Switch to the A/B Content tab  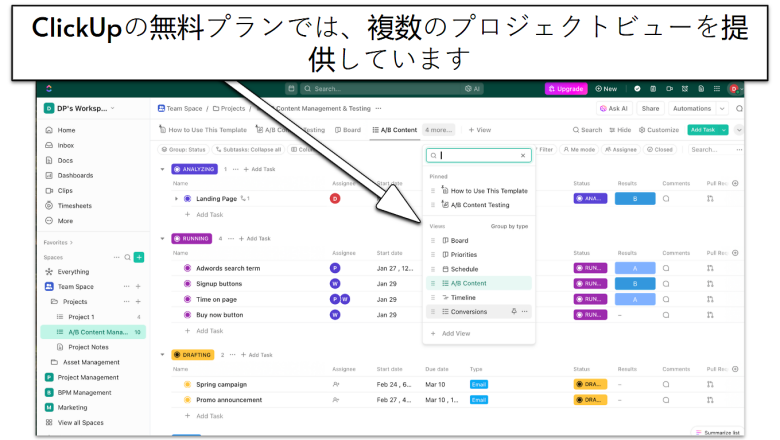(395, 130)
